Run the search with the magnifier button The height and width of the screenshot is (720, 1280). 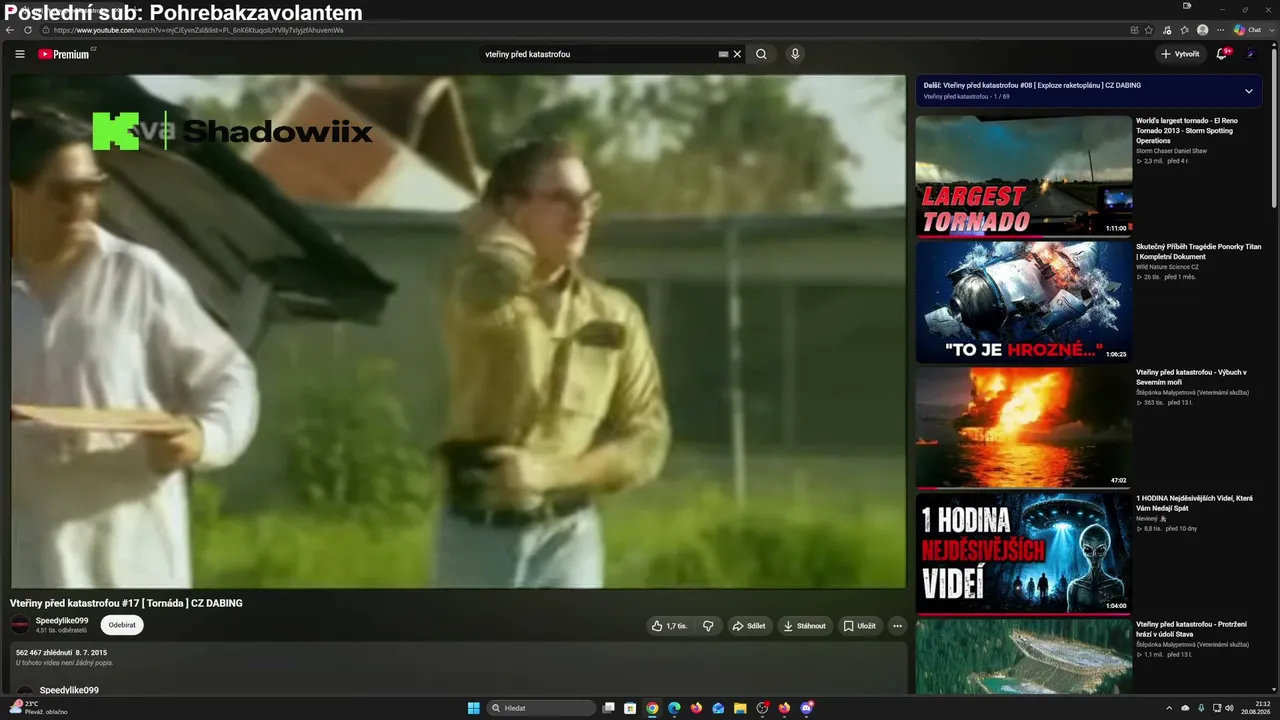point(761,54)
